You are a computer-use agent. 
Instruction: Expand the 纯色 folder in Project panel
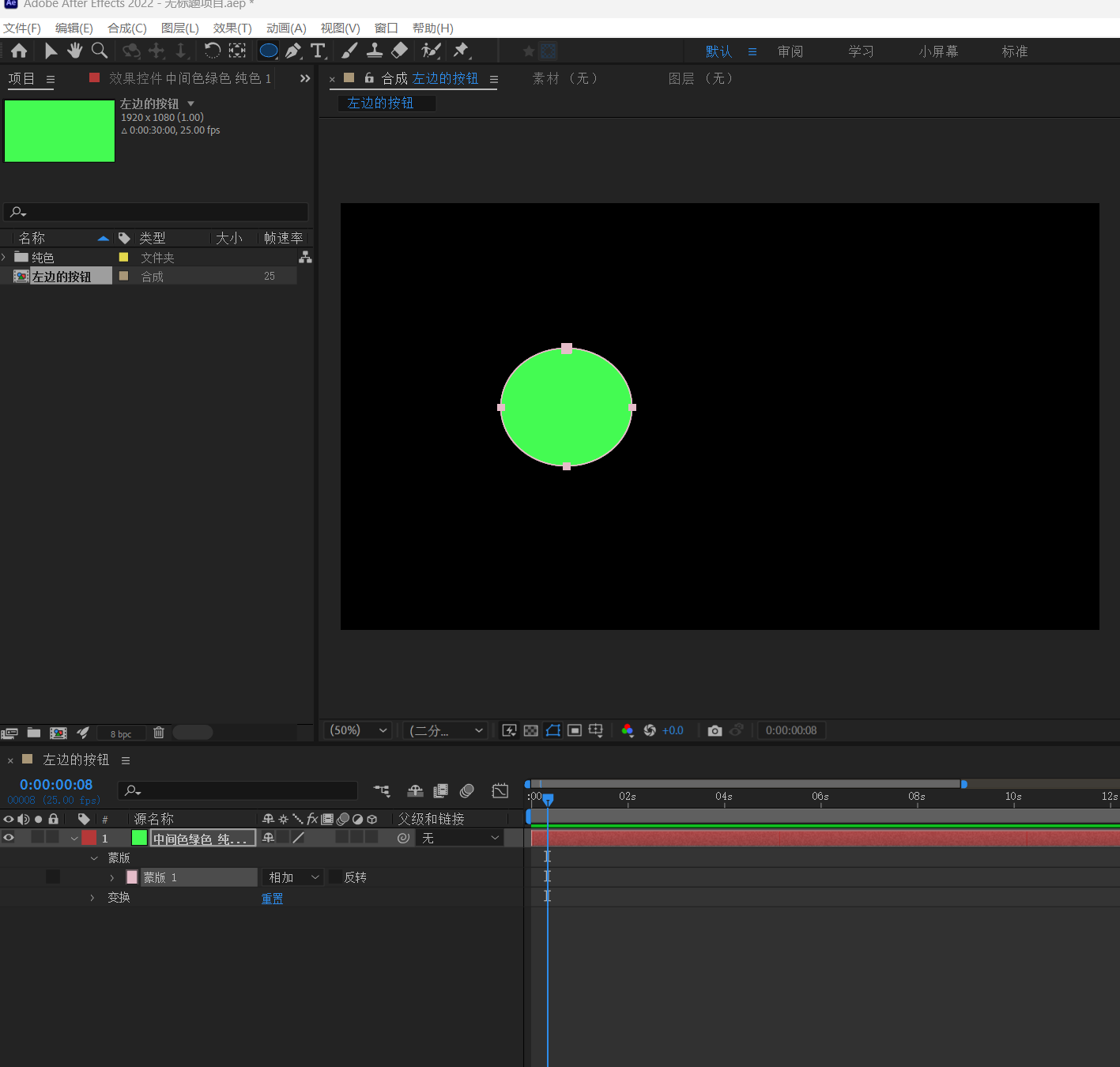(x=4, y=257)
